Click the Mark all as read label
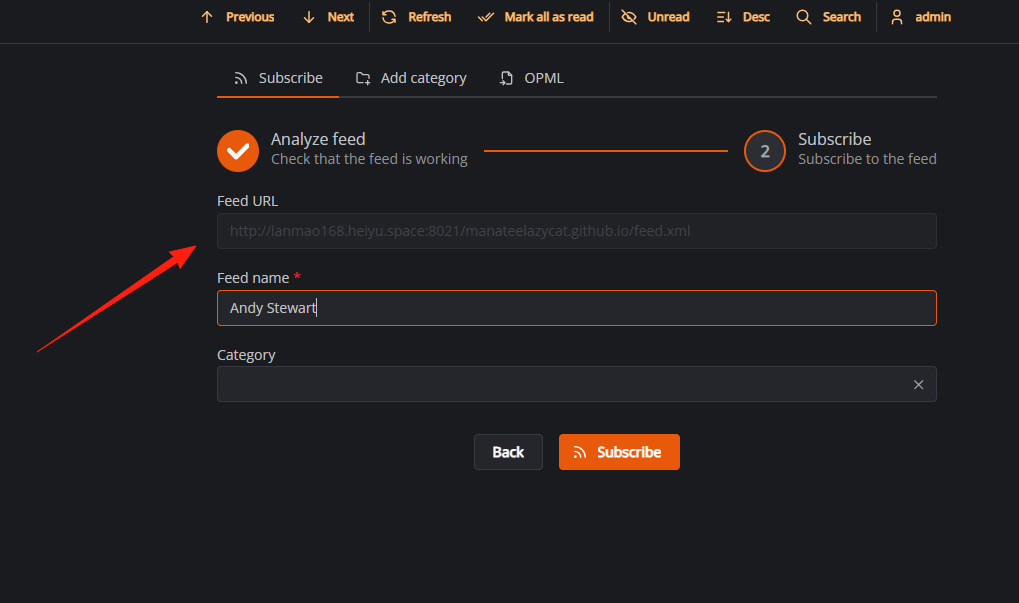 click(549, 17)
